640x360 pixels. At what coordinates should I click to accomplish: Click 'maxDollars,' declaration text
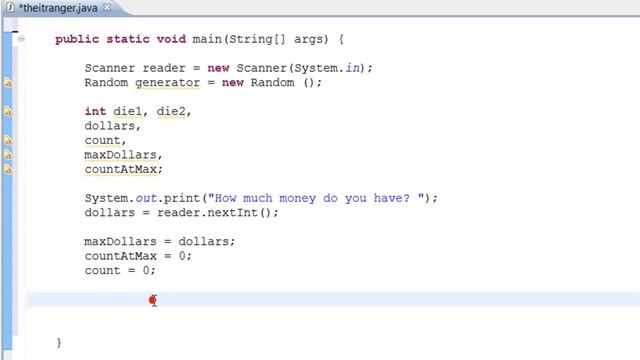pyautogui.click(x=123, y=155)
